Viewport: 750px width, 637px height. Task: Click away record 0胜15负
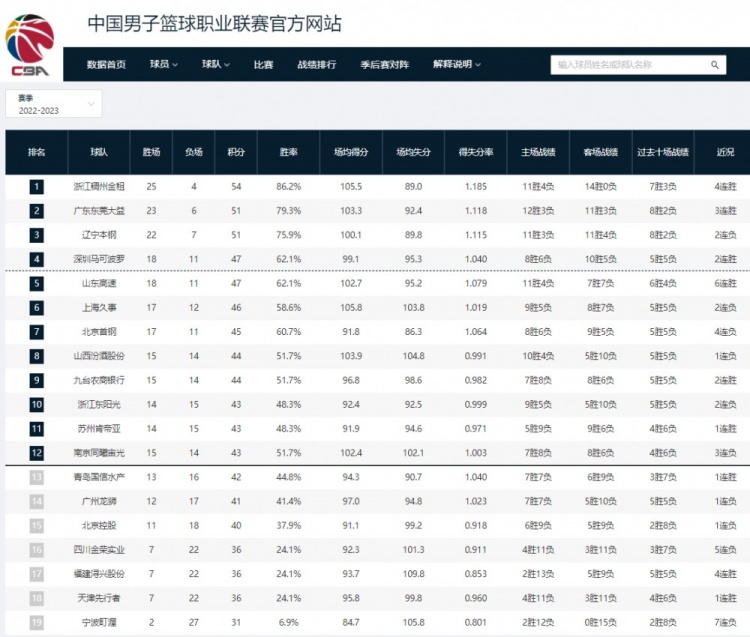(x=600, y=623)
